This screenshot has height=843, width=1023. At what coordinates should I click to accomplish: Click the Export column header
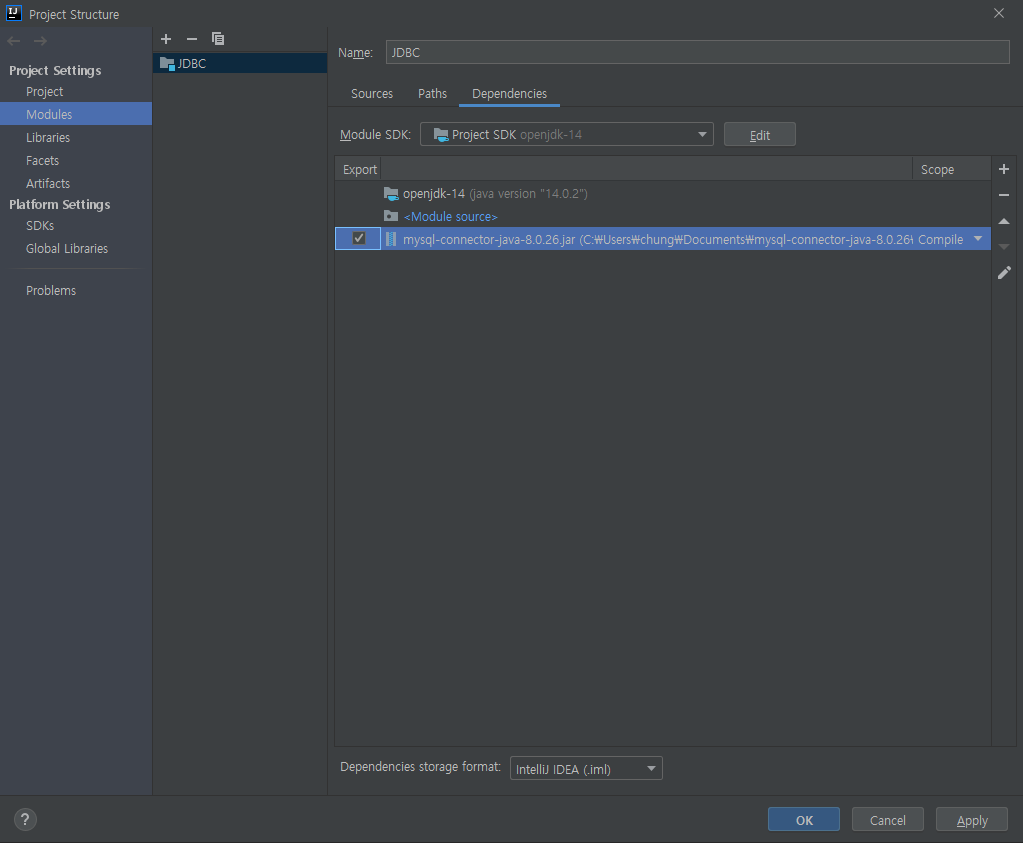(x=359, y=169)
